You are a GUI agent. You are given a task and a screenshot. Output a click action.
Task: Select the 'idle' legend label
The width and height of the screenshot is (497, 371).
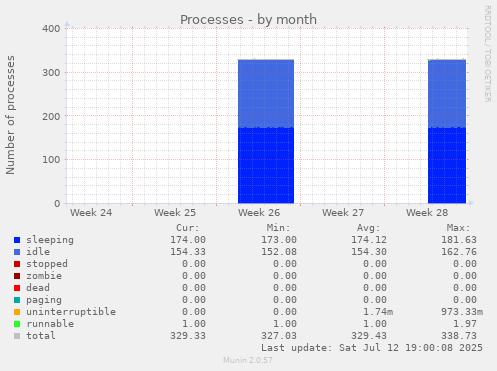38,252
